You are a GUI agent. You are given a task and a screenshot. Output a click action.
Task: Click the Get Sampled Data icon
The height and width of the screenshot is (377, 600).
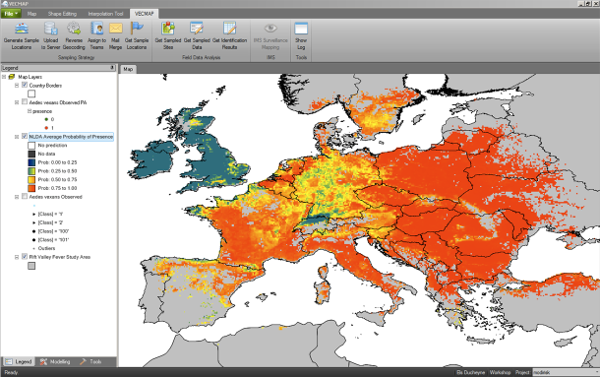point(197,36)
